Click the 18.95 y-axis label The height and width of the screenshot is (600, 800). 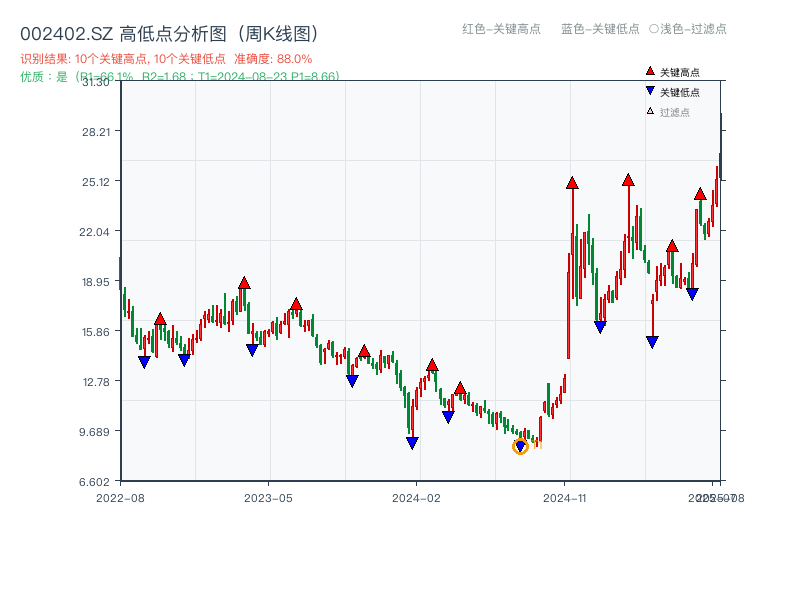[x=96, y=282]
